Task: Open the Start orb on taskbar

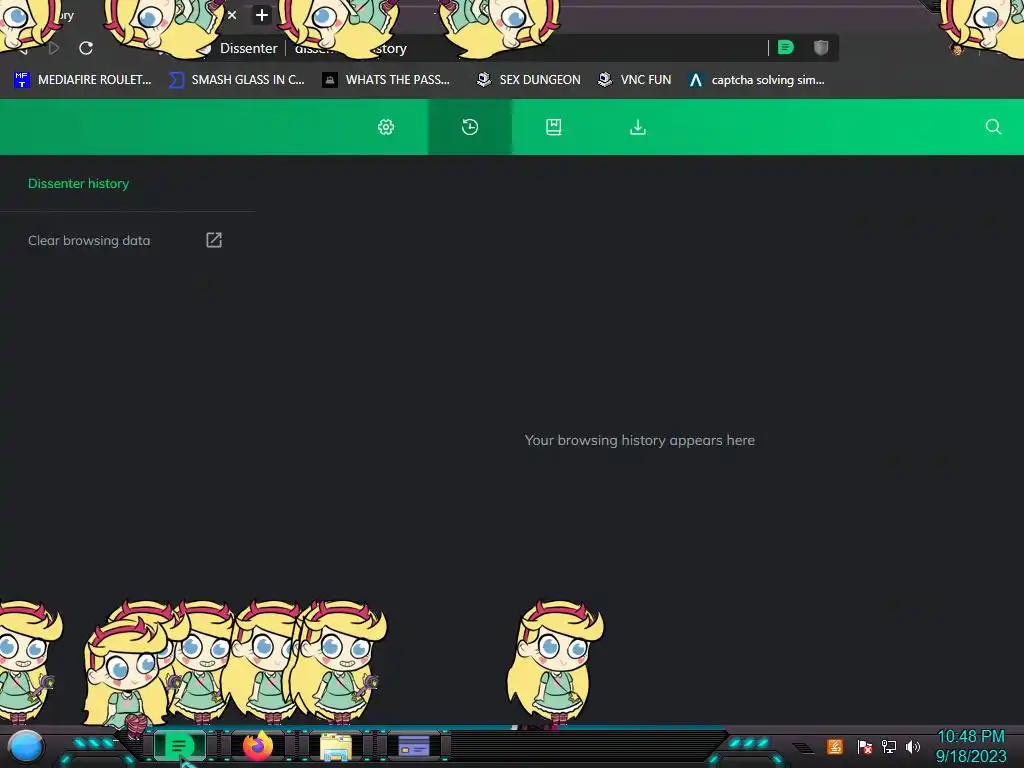Action: click(26, 746)
